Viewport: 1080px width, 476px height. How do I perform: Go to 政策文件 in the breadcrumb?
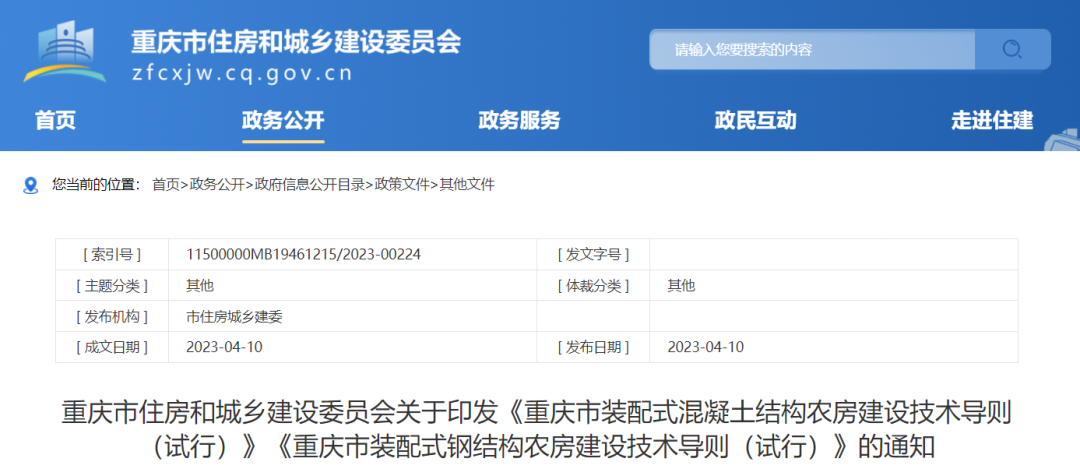tap(402, 185)
